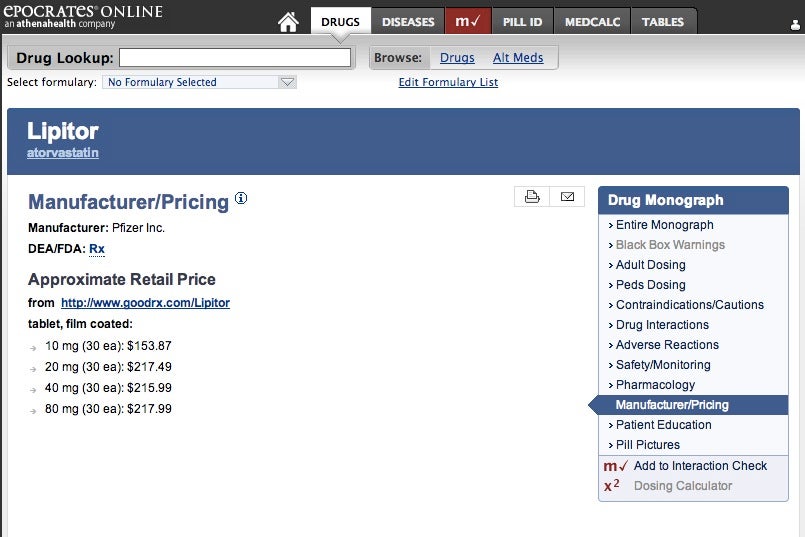Open the goodrx.com/Lipitor link

tap(145, 302)
